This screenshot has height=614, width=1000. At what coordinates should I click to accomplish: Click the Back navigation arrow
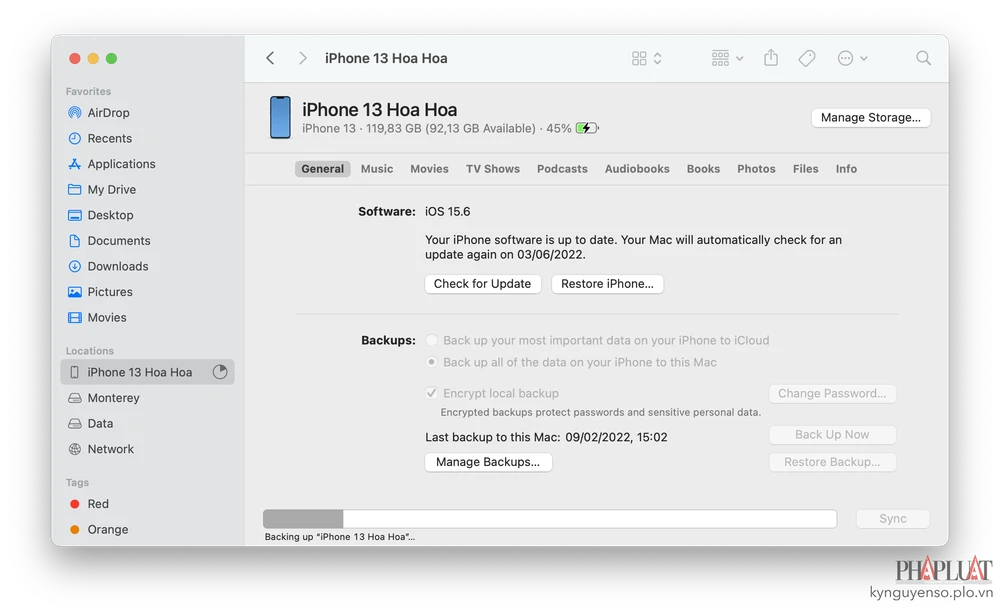270,58
